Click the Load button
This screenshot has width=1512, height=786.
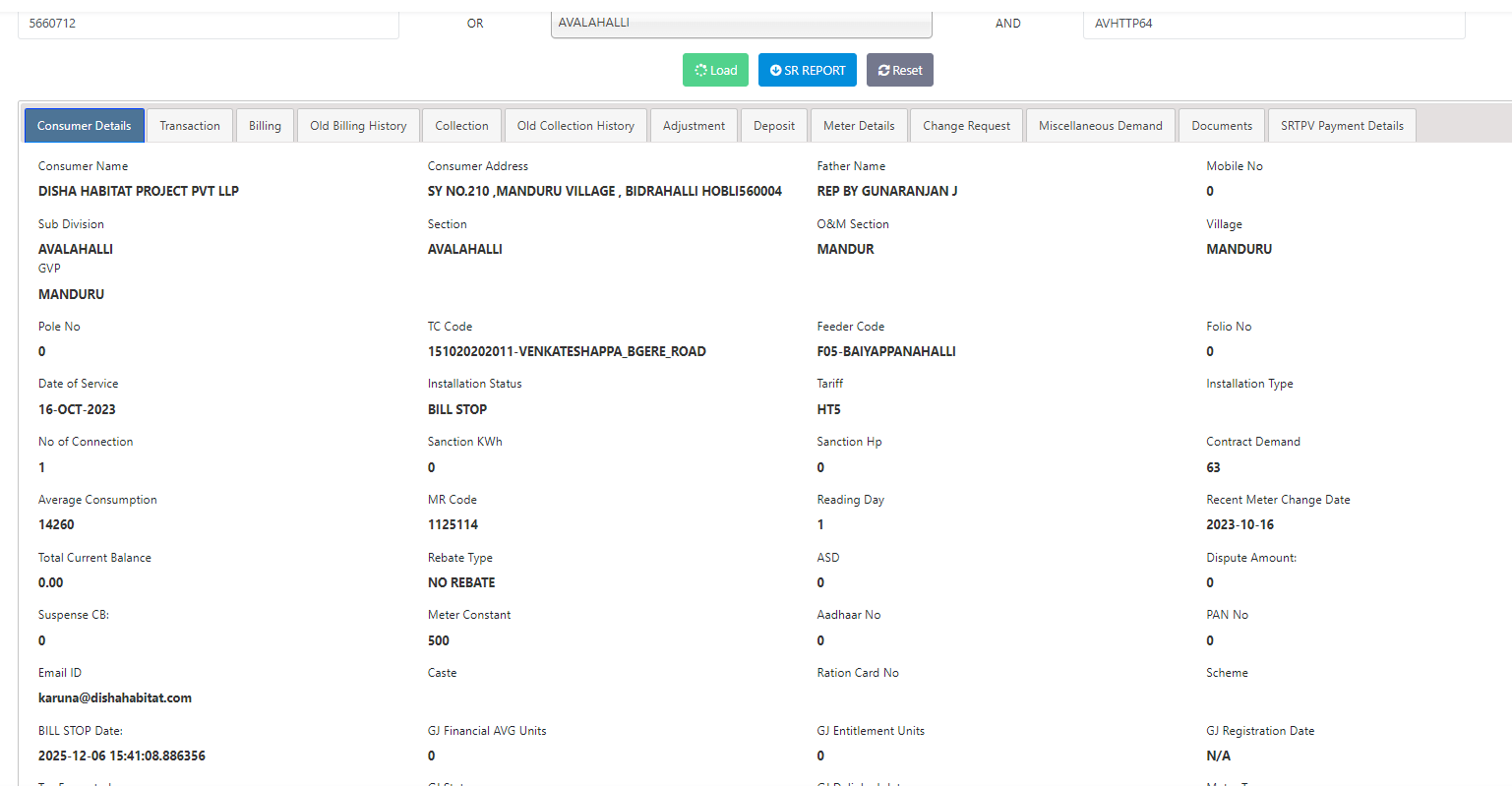click(x=716, y=70)
